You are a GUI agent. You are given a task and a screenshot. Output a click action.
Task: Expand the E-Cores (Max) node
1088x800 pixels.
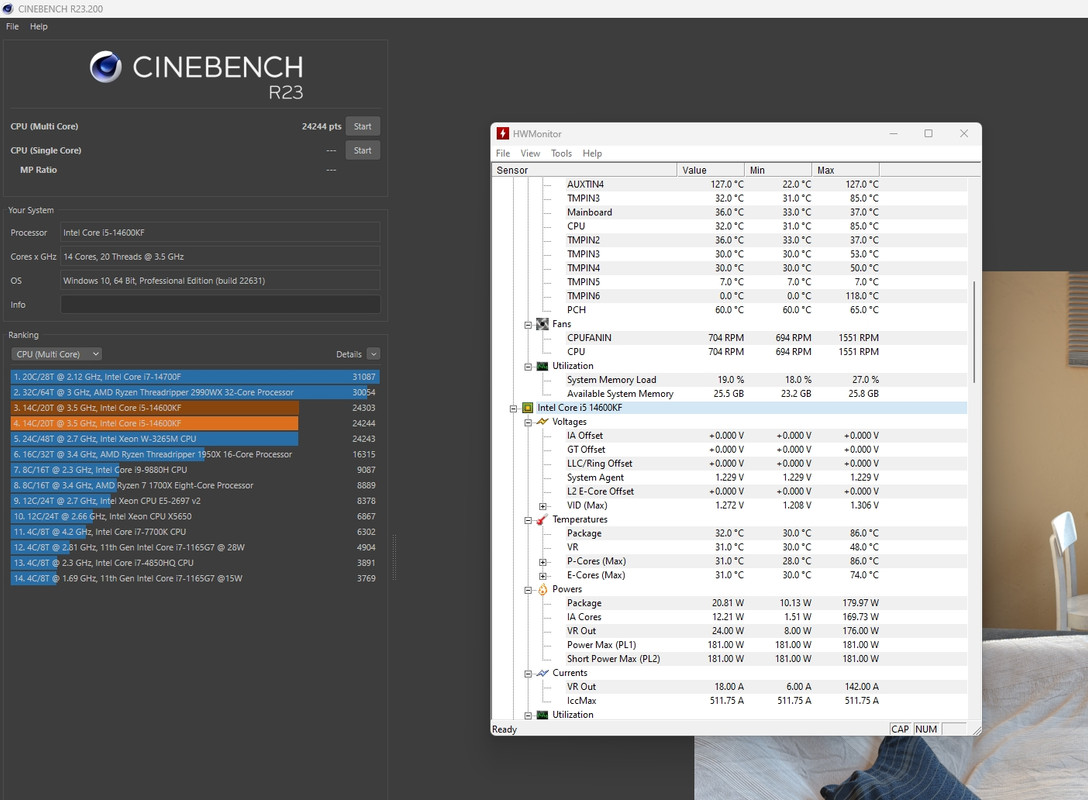pyautogui.click(x=543, y=576)
